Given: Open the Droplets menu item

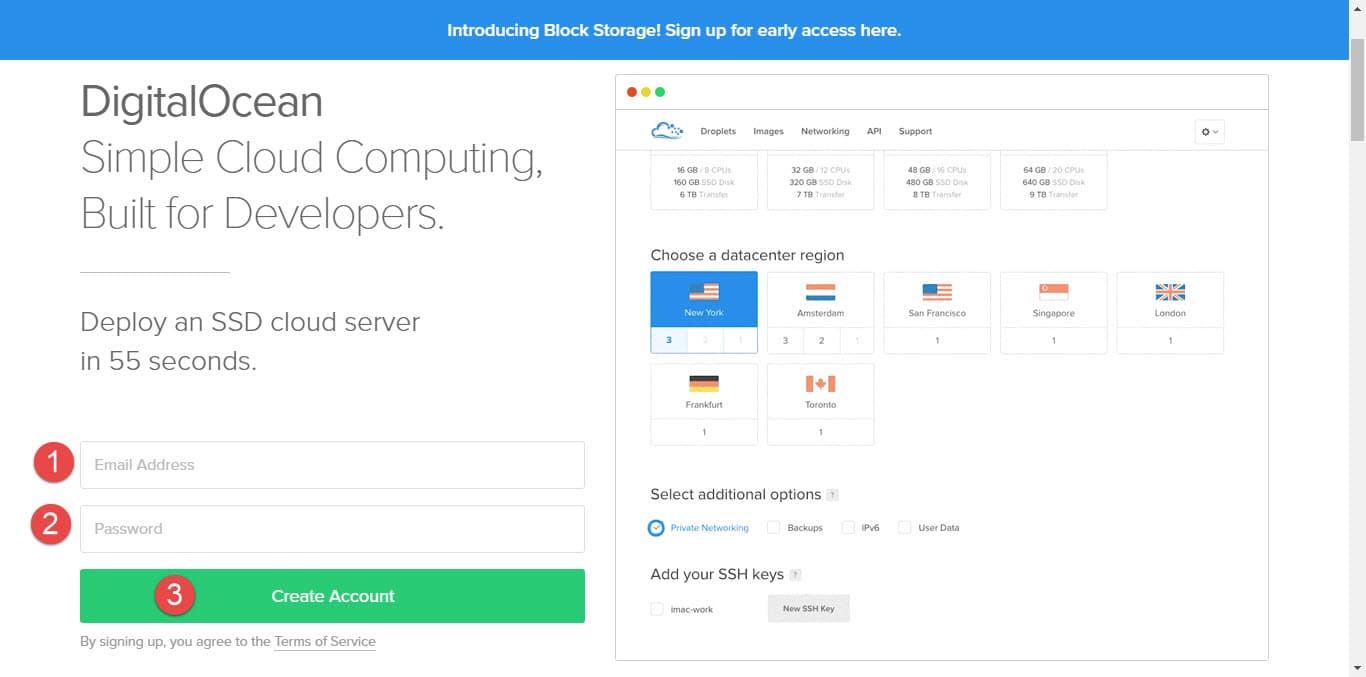Looking at the screenshot, I should click(x=718, y=131).
